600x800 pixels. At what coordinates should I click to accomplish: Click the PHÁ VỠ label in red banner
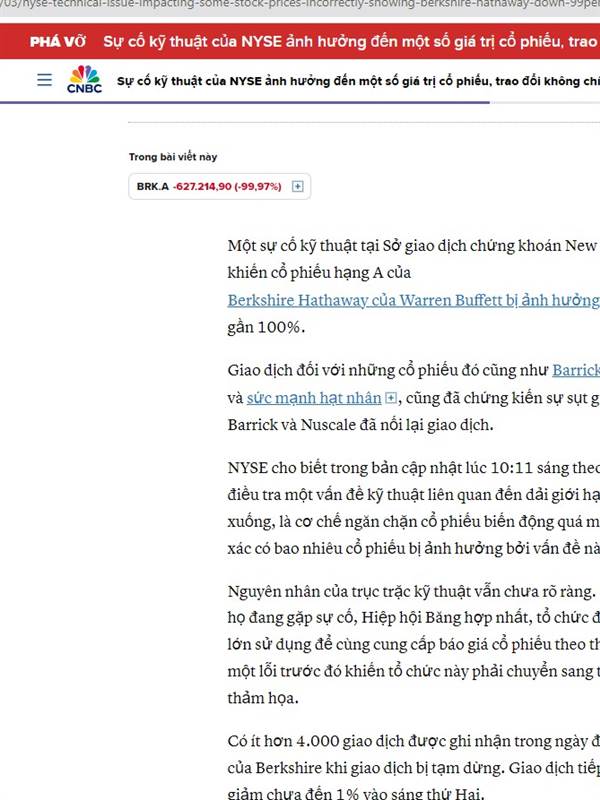(58, 41)
